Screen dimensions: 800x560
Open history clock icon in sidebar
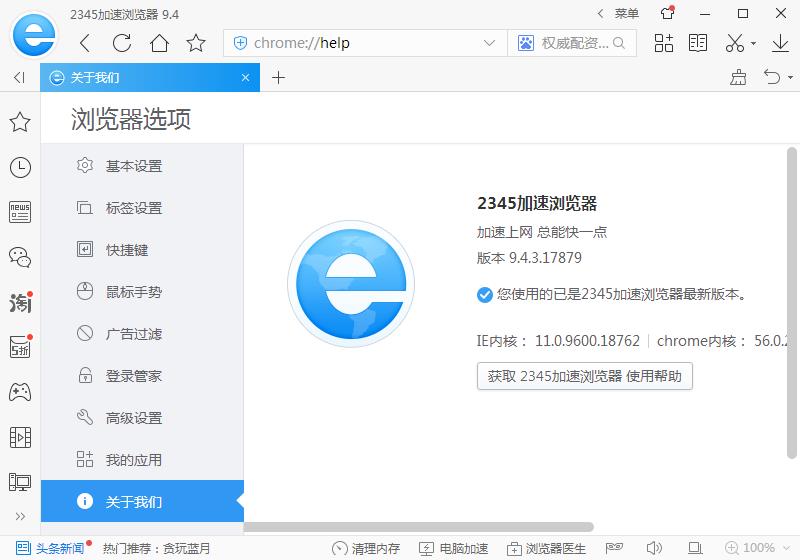tap(20, 167)
